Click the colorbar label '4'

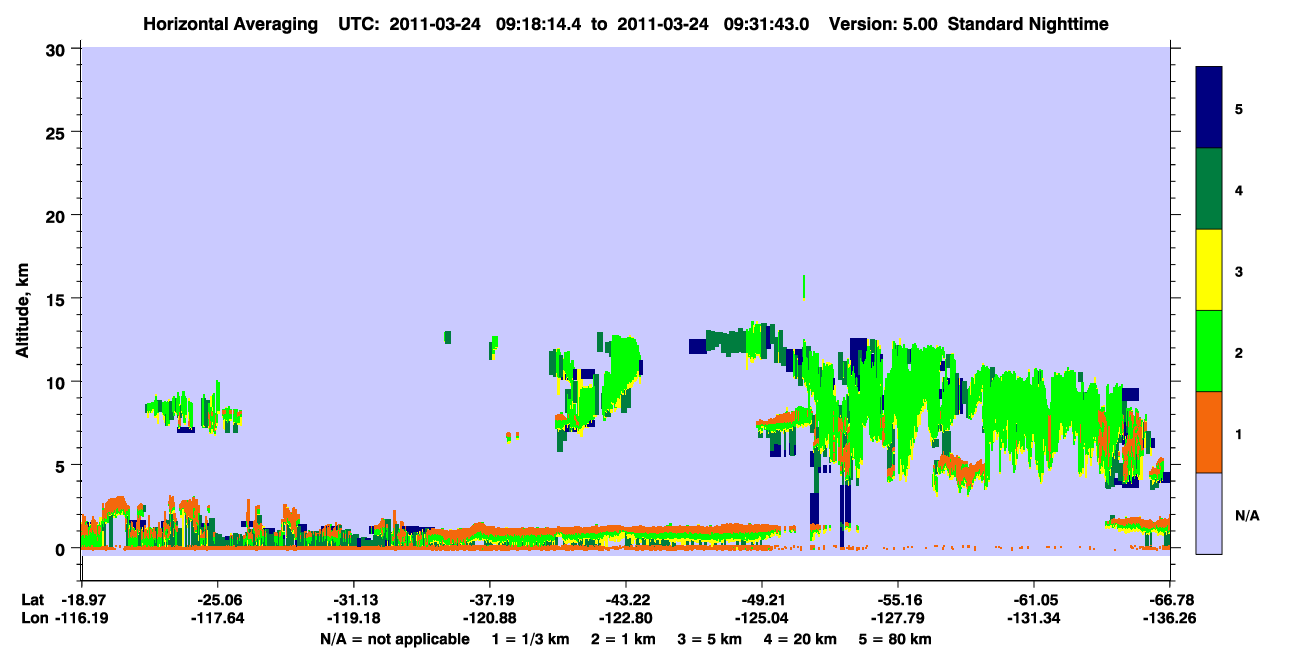[1239, 189]
